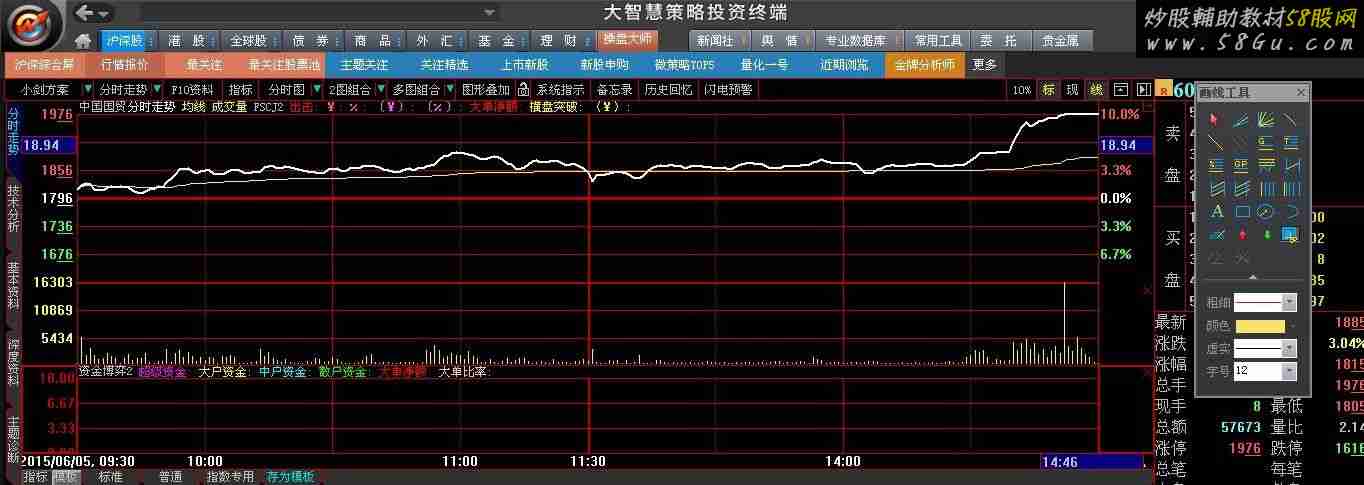1364x485 pixels.
Task: Toggle the 标 button
Action: click(1049, 89)
